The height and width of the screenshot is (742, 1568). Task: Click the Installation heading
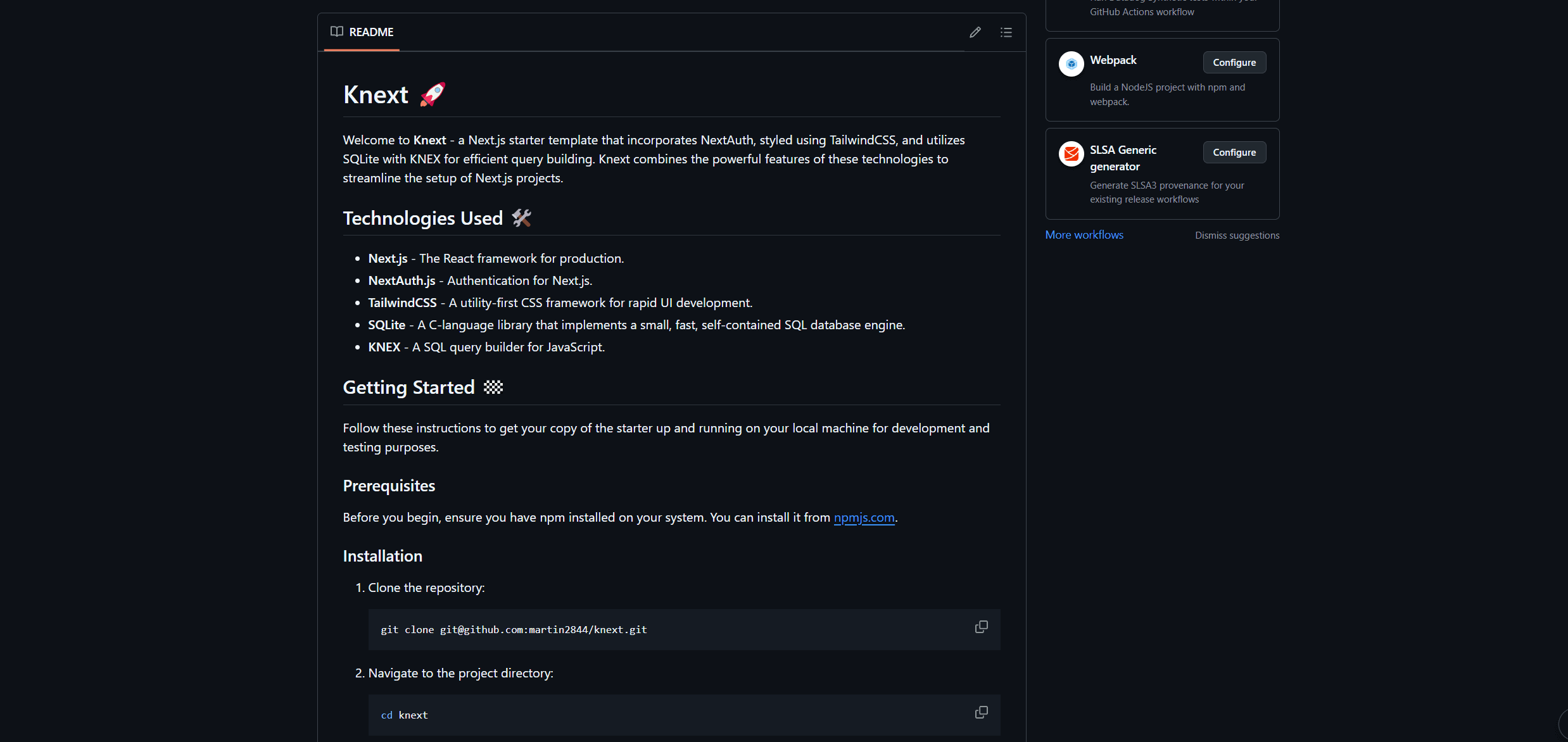pyautogui.click(x=383, y=556)
